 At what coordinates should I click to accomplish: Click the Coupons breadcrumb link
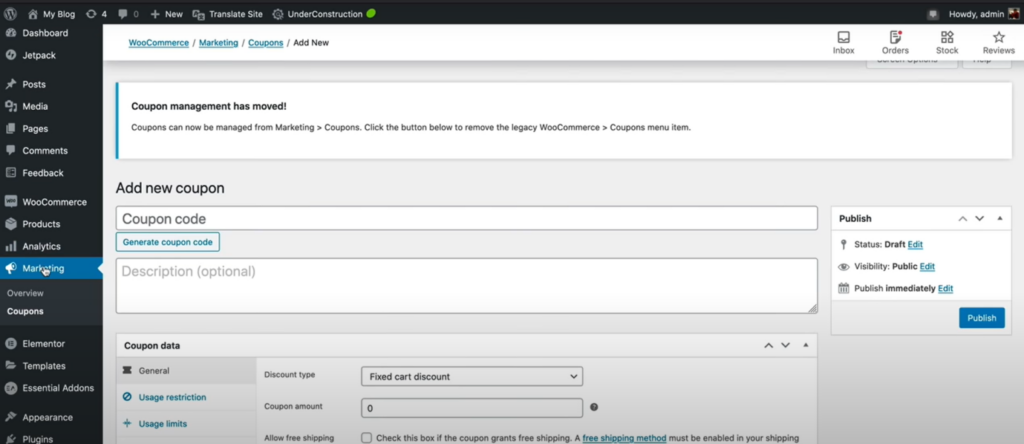(x=266, y=42)
